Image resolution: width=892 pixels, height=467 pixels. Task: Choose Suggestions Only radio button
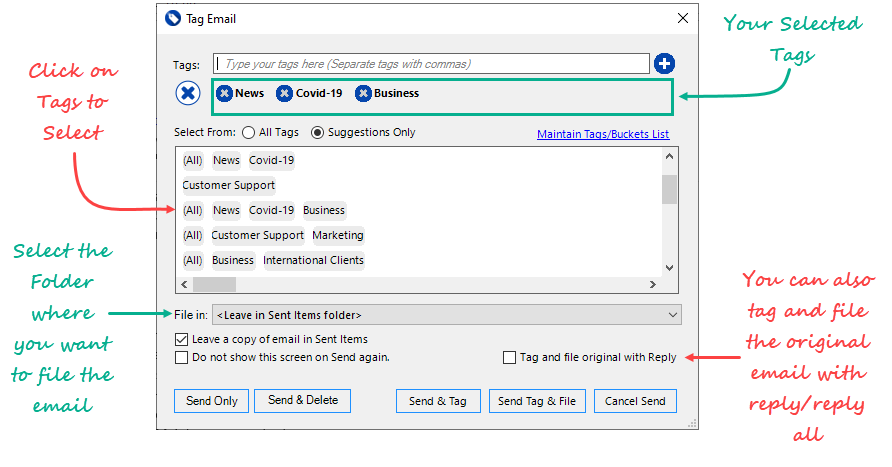(x=317, y=133)
